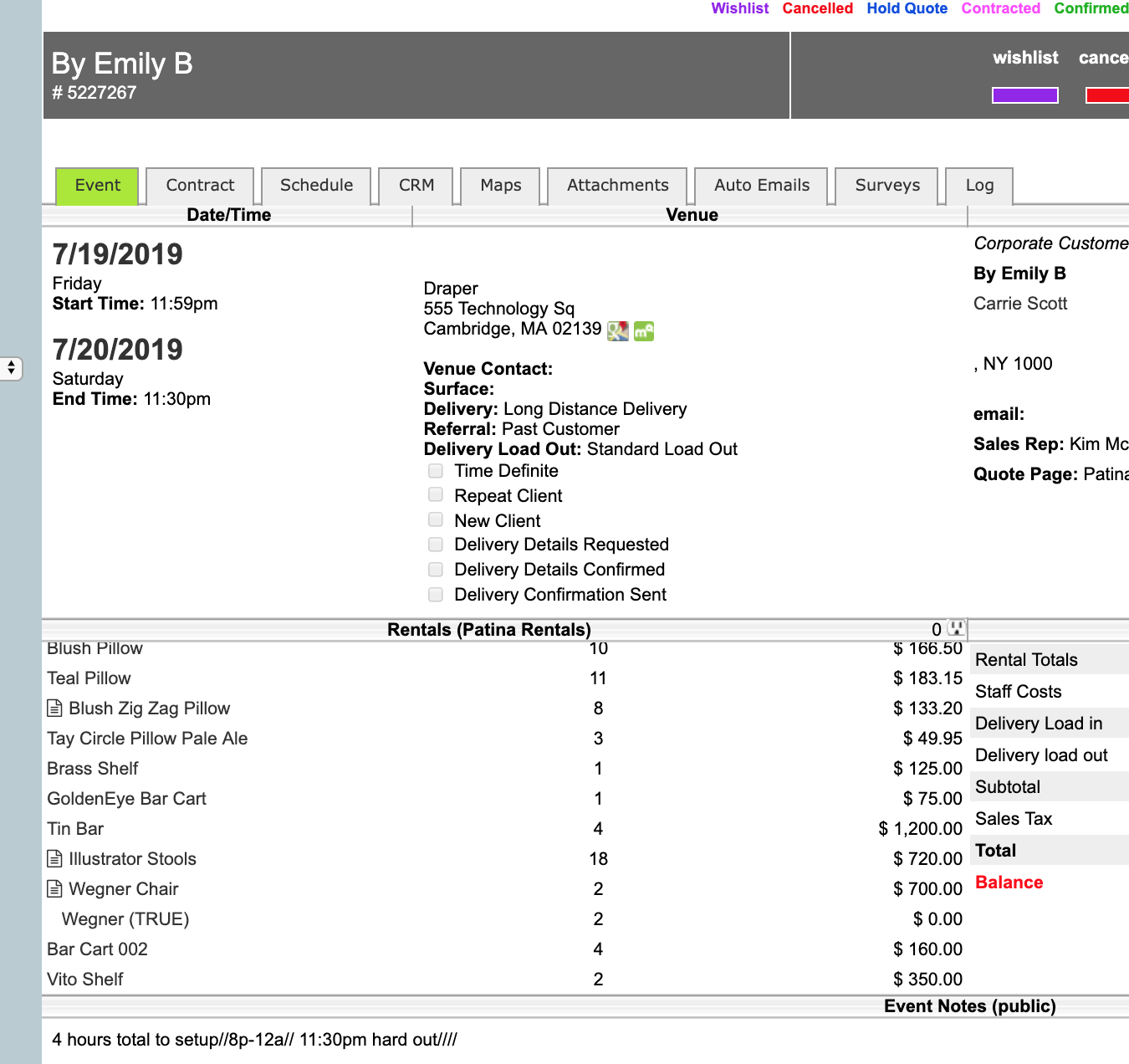Image resolution: width=1129 pixels, height=1064 pixels.
Task: Select the Attachments tab
Action: pyautogui.click(x=617, y=186)
